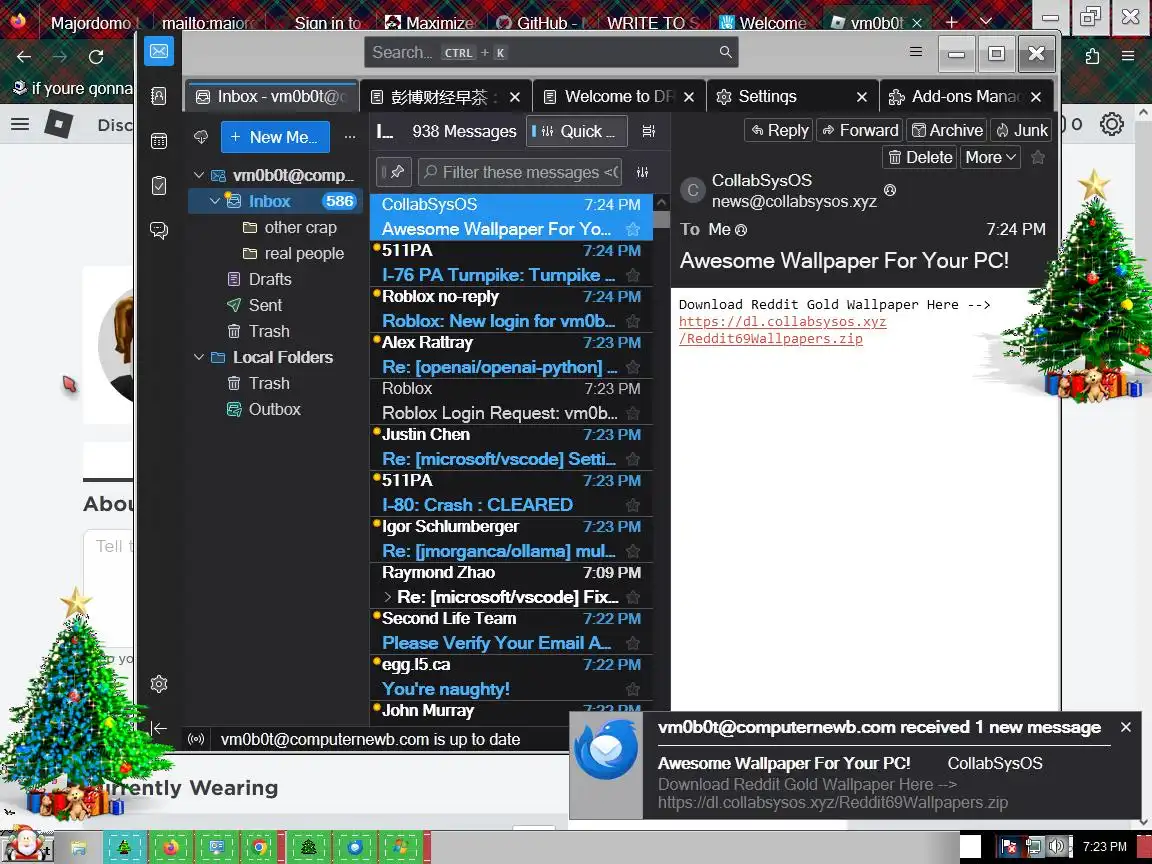The width and height of the screenshot is (1152, 864).
Task: Open the Tasks space icon
Action: click(159, 186)
